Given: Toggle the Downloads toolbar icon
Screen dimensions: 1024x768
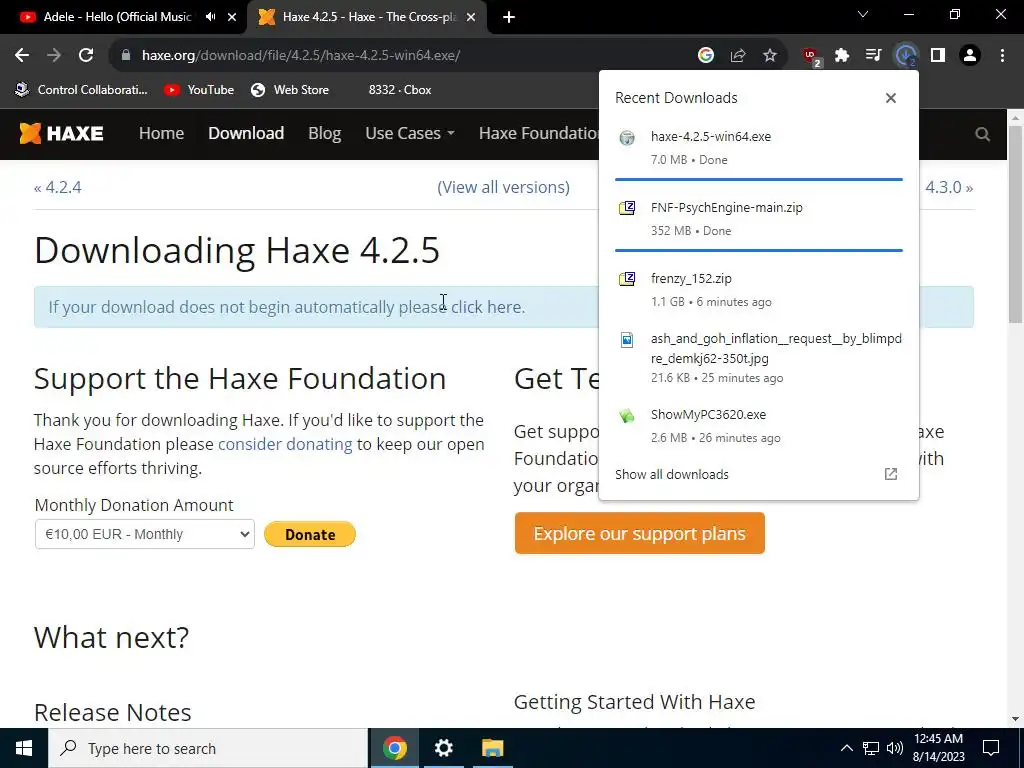Looking at the screenshot, I should pos(906,56).
